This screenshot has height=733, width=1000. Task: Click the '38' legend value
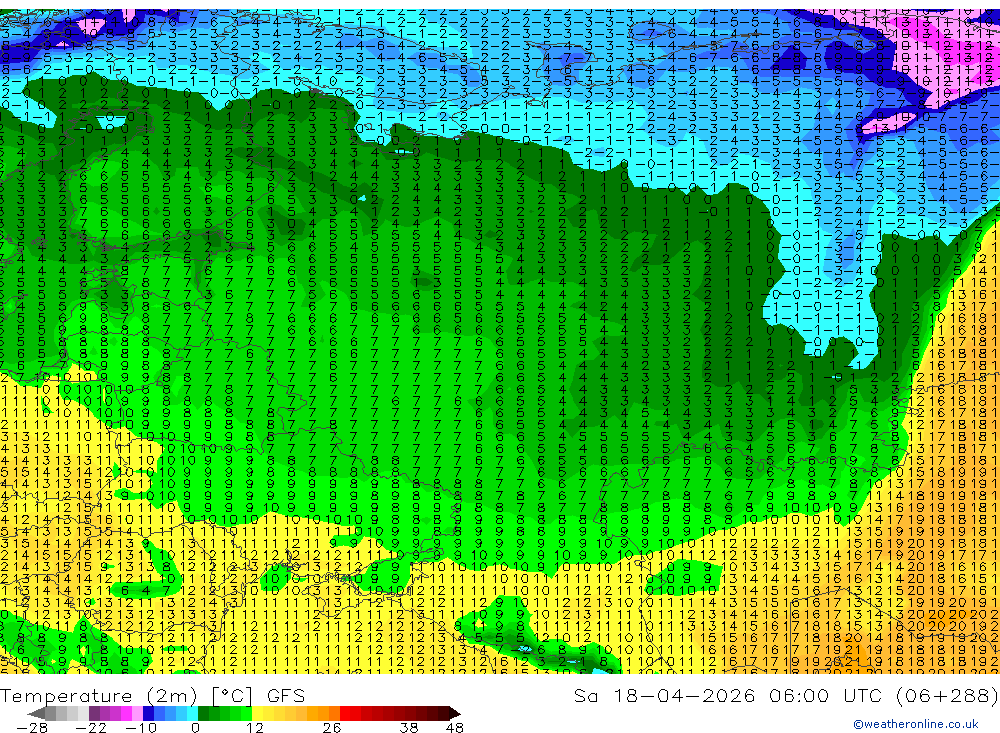click(x=409, y=728)
